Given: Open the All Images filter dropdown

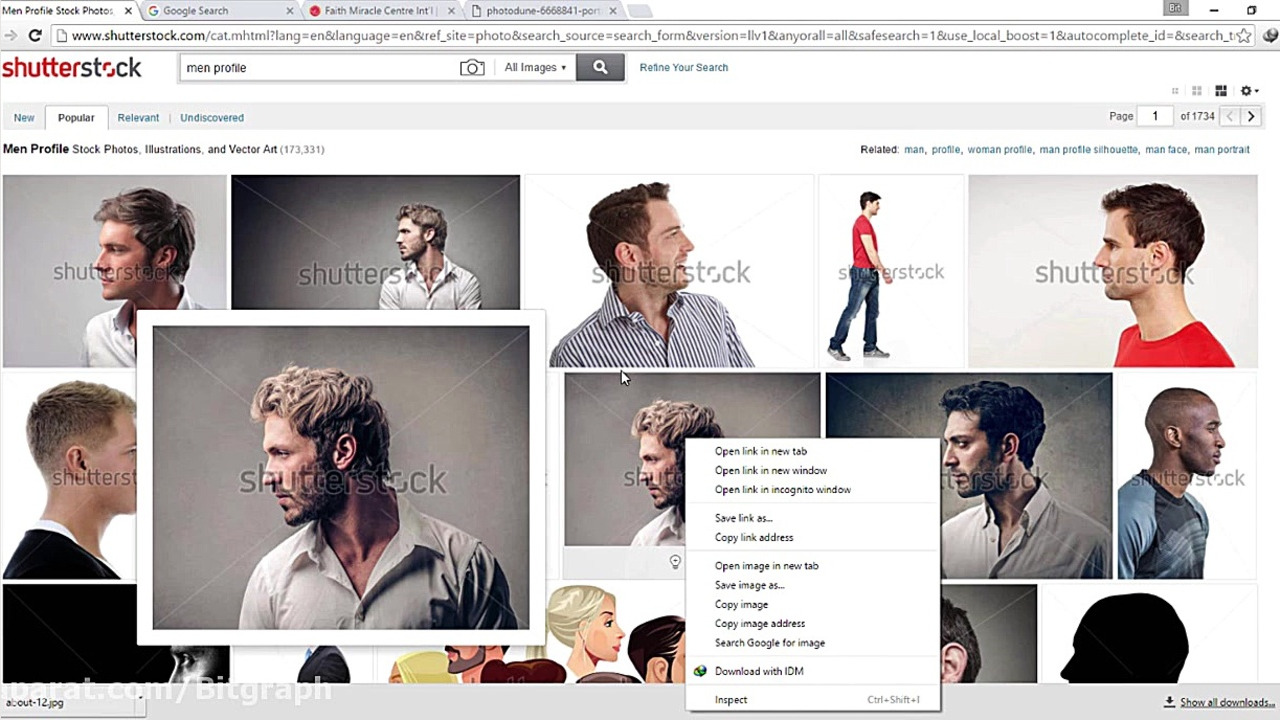Looking at the screenshot, I should click(x=535, y=68).
